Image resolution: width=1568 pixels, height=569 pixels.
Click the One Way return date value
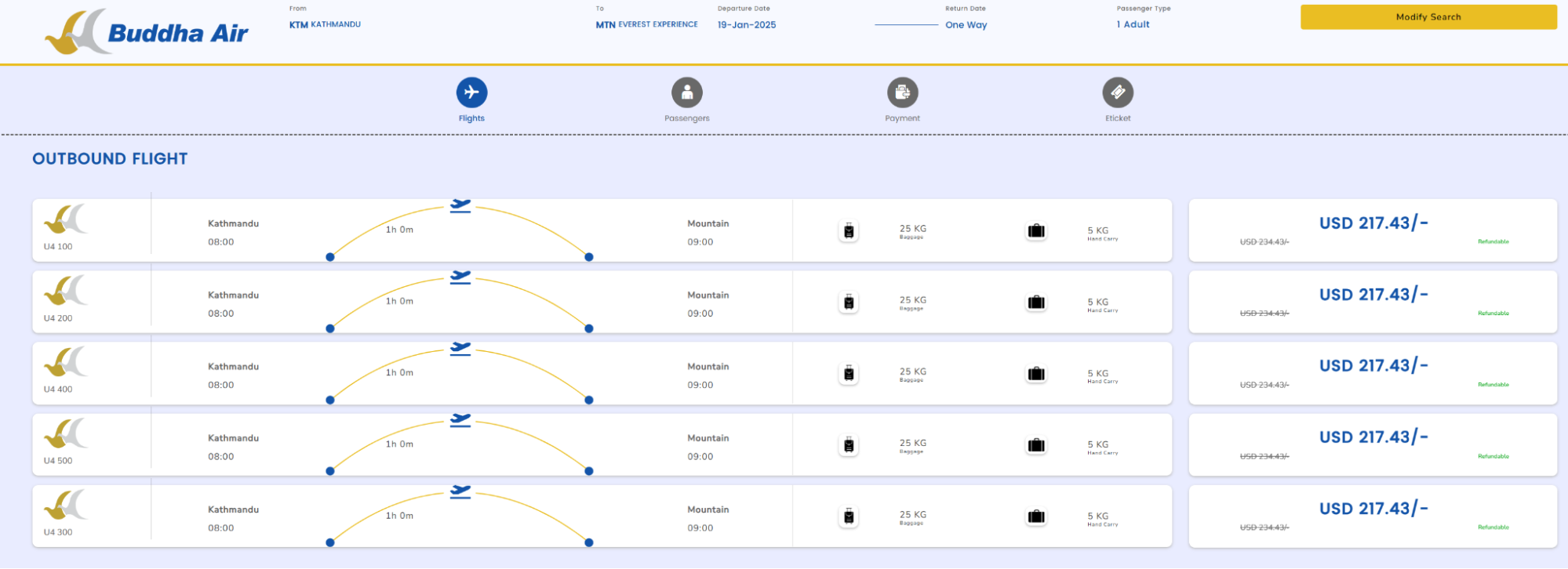[x=966, y=25]
